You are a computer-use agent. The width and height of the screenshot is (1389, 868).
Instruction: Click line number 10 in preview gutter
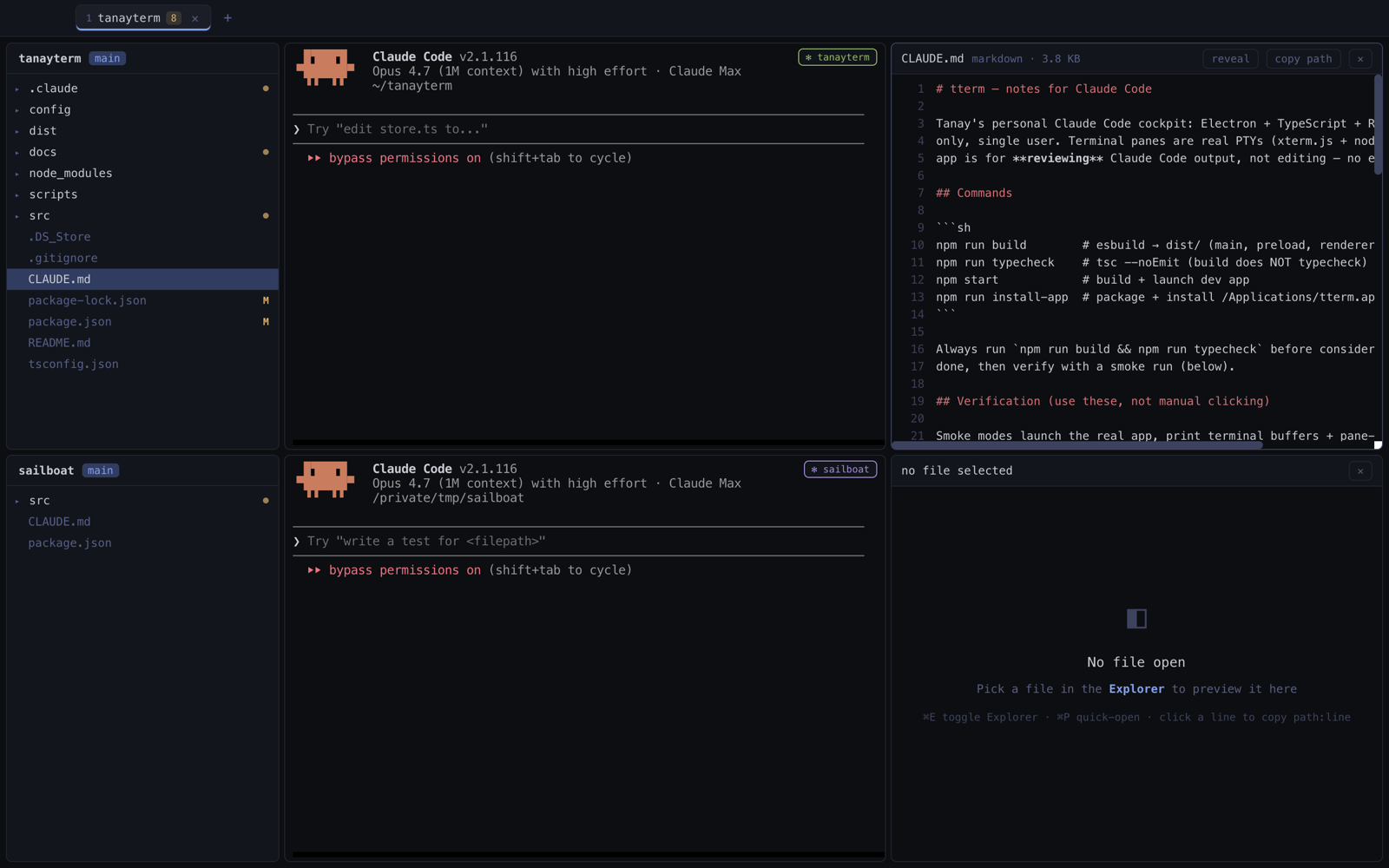[917, 245]
